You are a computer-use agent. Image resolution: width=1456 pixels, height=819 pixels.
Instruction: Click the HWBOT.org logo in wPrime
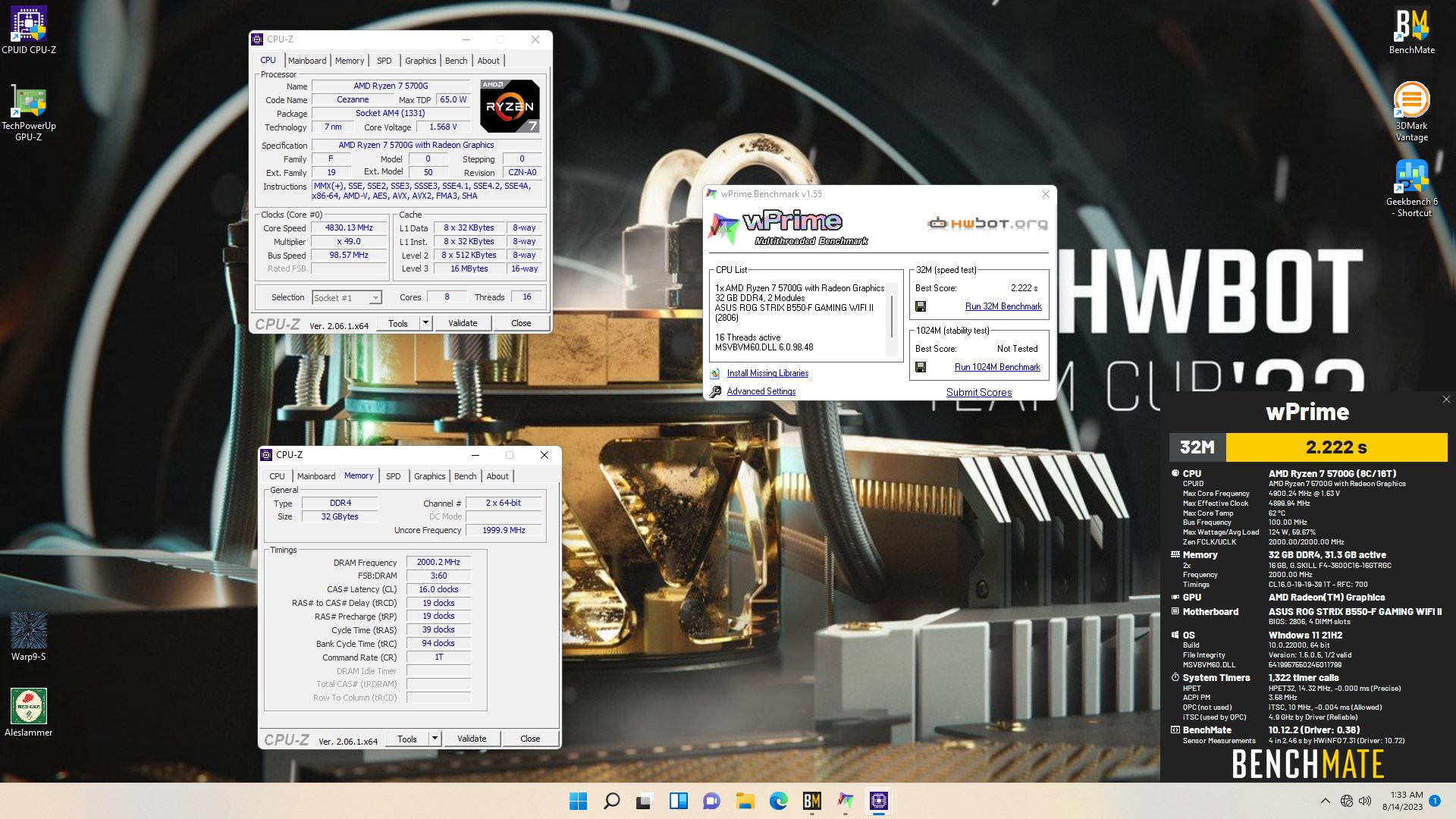[x=987, y=223]
